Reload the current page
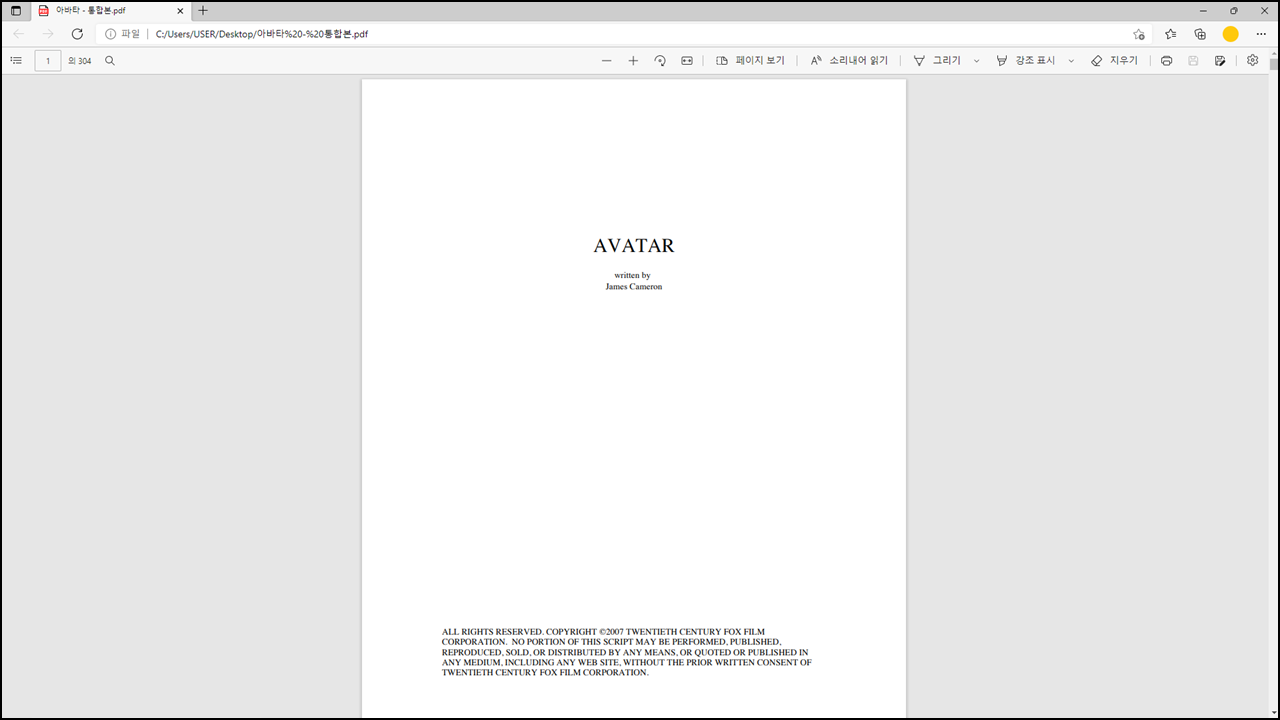The height and width of the screenshot is (720, 1280). pos(77,34)
